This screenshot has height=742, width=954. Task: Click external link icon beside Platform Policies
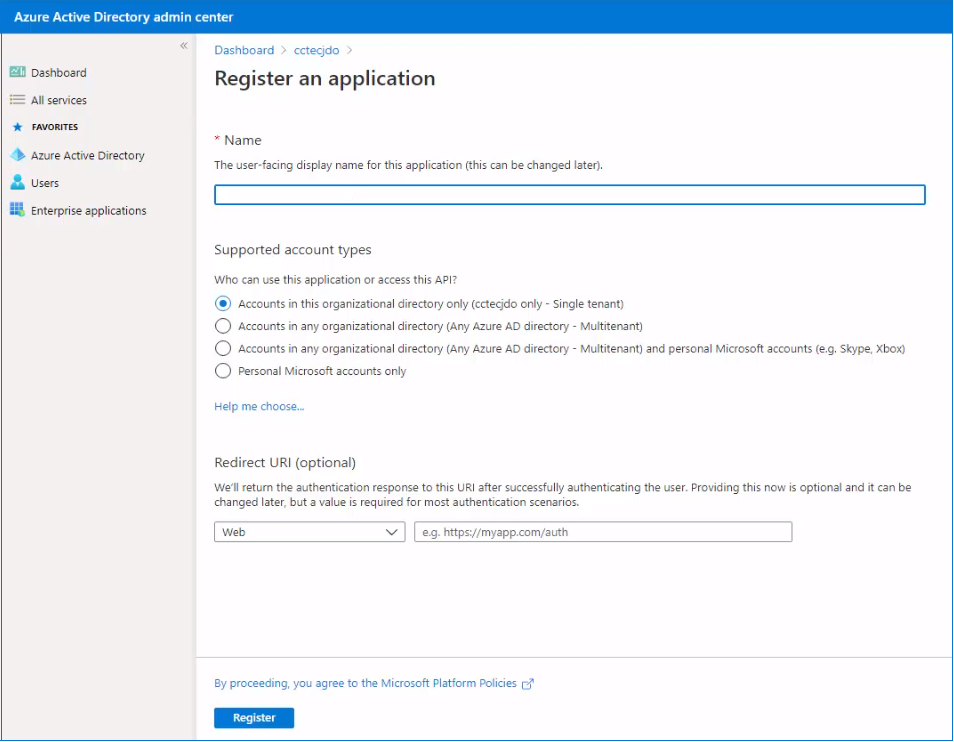(527, 684)
